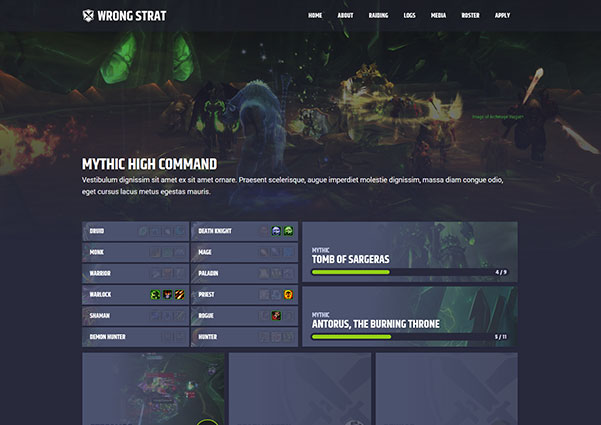The height and width of the screenshot is (425, 601).
Task: Select the Shadow spec icon in Priest row
Action: (288, 294)
